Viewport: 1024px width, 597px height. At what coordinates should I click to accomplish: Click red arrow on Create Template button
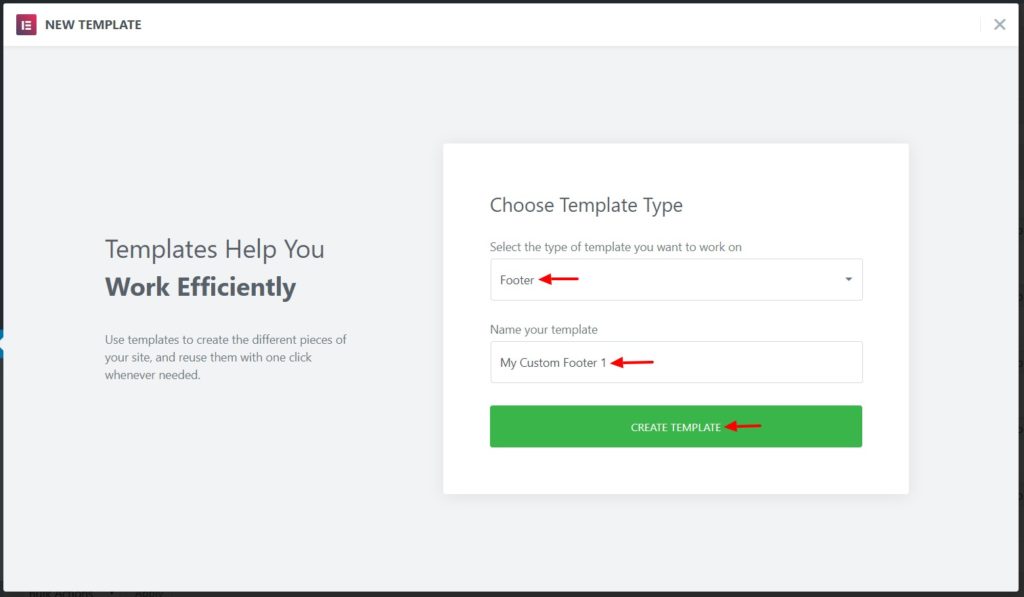(x=744, y=427)
